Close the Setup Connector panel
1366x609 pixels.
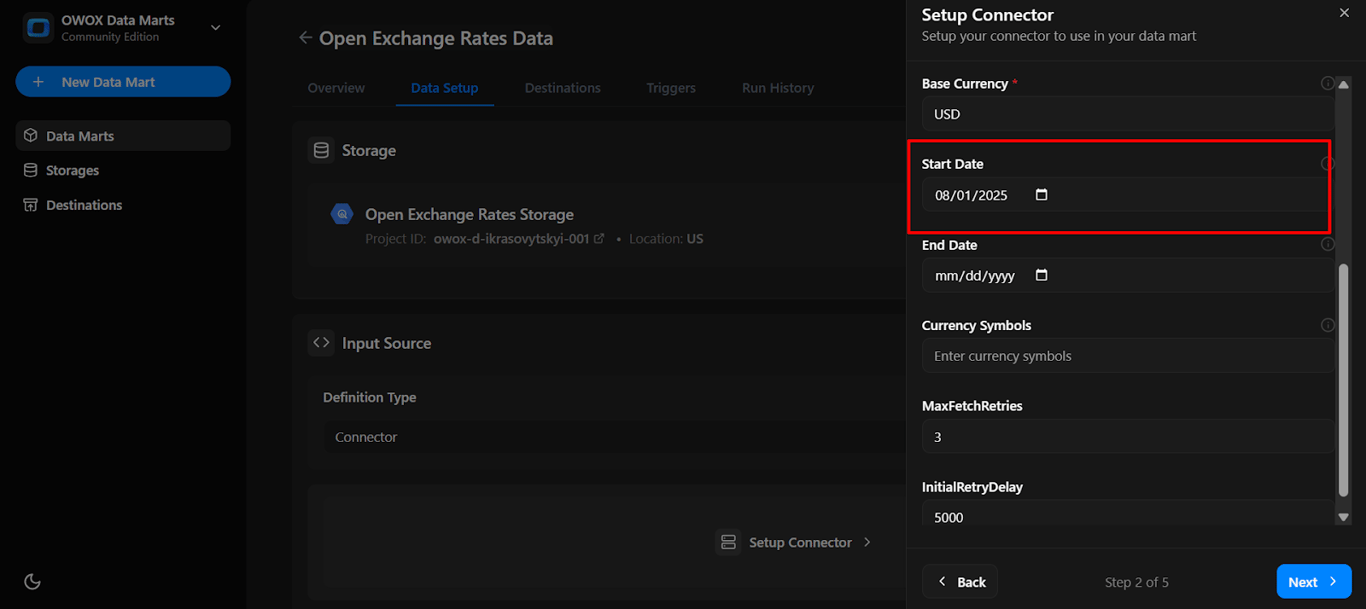(1343, 13)
